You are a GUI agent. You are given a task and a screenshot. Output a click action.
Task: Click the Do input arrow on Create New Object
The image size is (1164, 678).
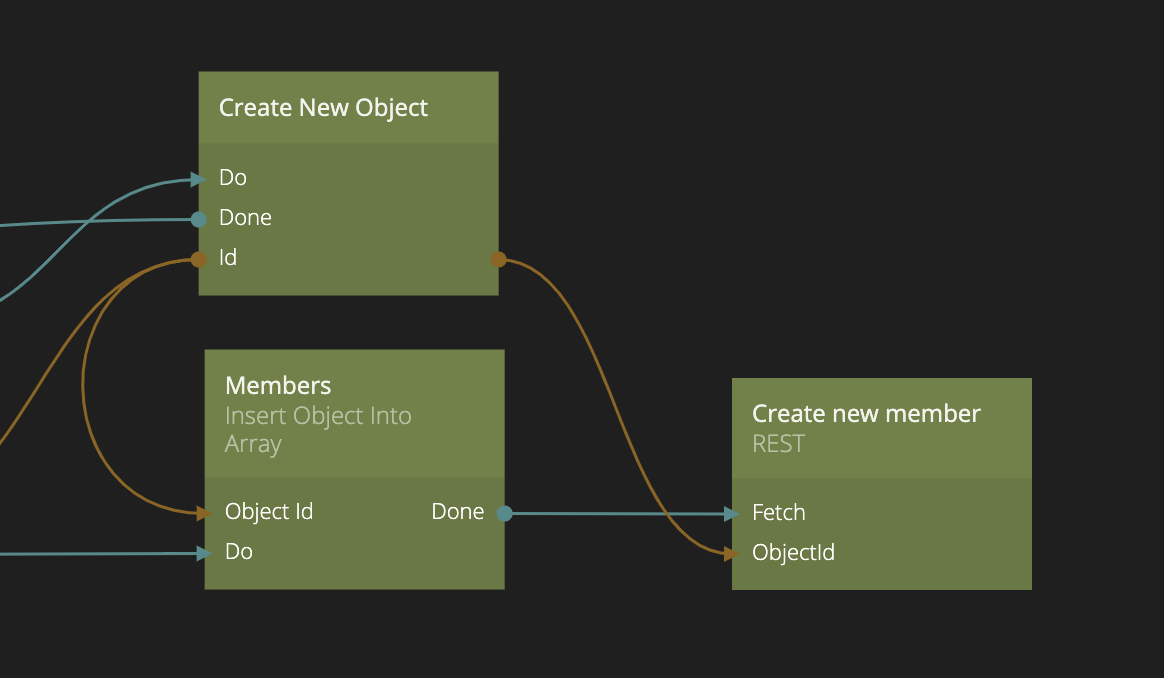(200, 179)
